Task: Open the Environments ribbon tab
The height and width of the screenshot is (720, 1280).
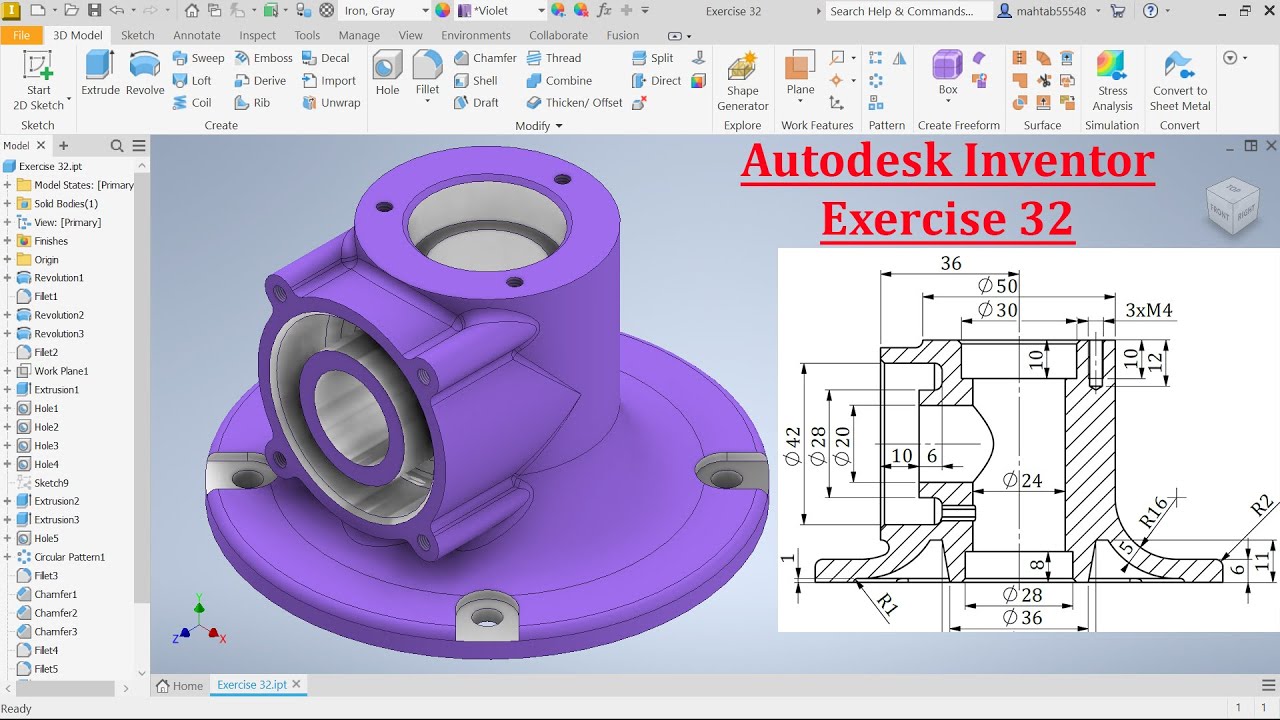Action: [476, 35]
